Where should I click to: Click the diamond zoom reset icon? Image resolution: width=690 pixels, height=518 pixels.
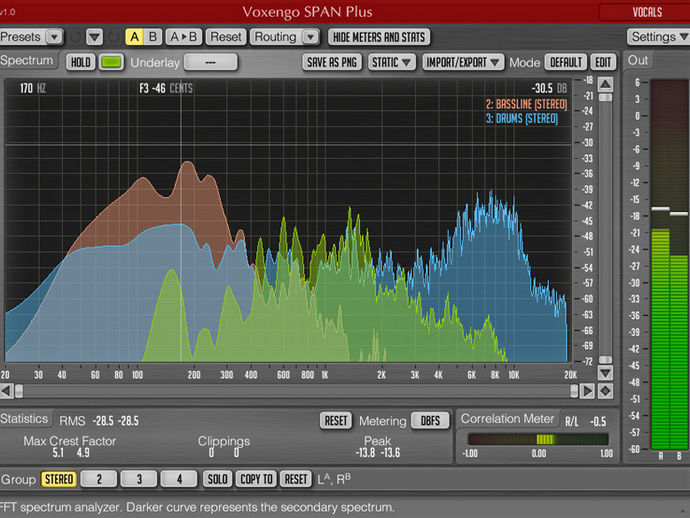click(x=606, y=391)
